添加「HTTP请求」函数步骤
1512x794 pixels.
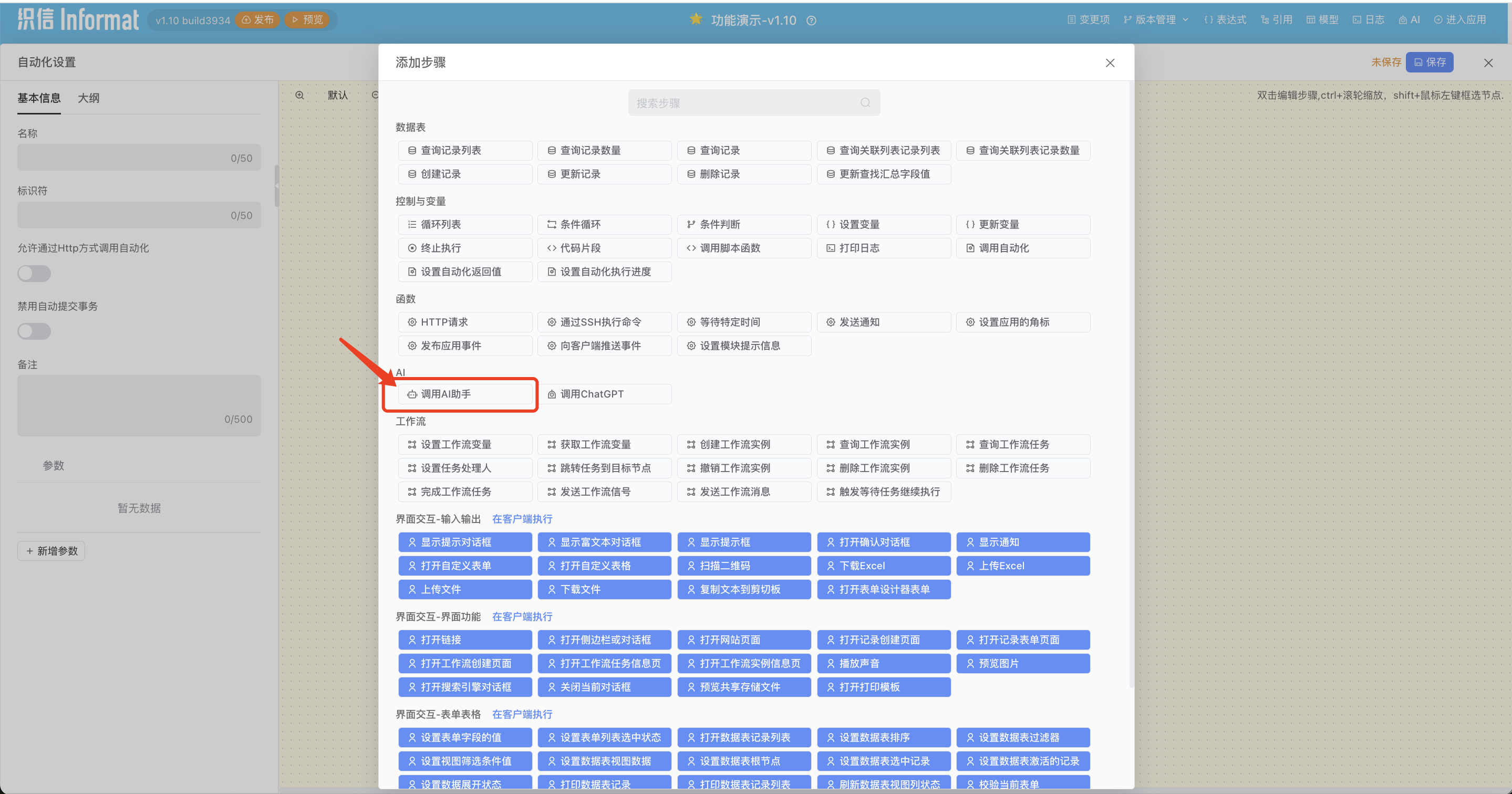(x=465, y=321)
